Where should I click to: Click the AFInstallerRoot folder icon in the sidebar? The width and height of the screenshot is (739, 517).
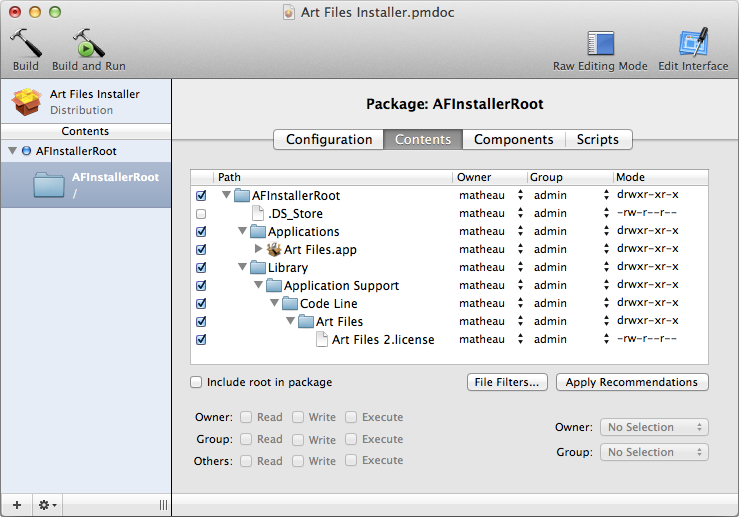pyautogui.click(x=49, y=185)
